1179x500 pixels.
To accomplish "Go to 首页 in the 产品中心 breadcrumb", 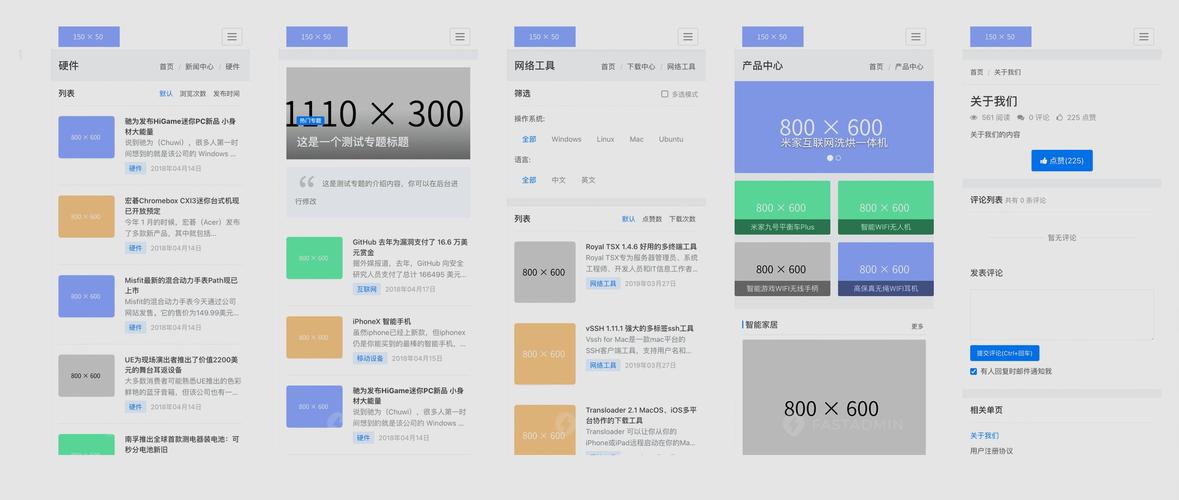I will (x=876, y=67).
